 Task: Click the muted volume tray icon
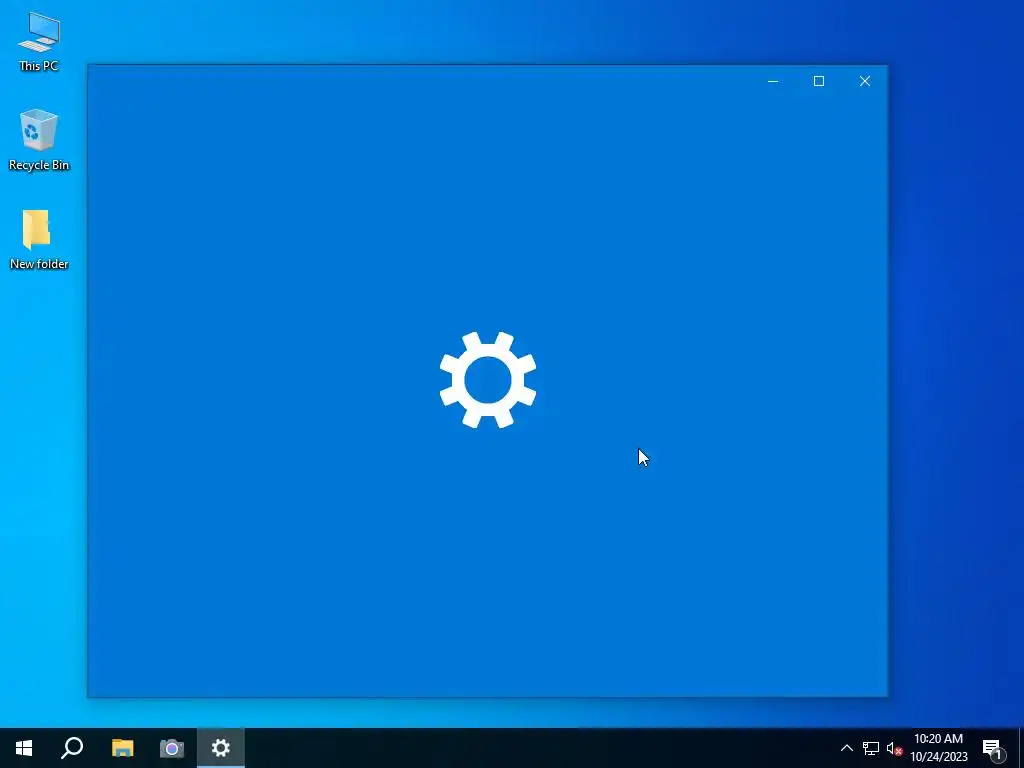894,748
